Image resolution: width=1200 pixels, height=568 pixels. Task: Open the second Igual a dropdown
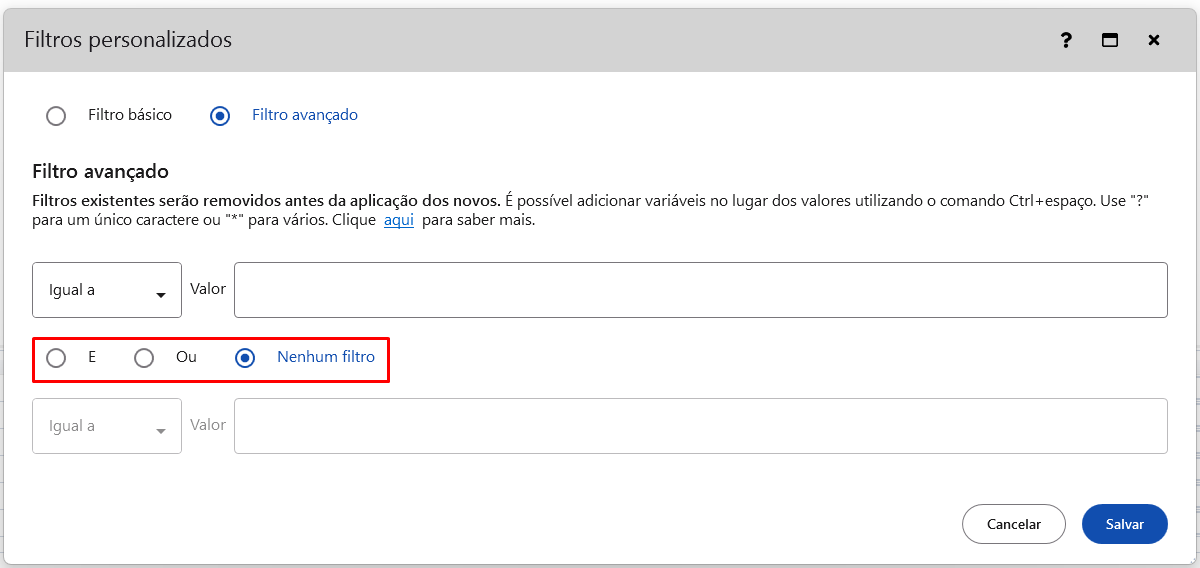click(x=106, y=426)
